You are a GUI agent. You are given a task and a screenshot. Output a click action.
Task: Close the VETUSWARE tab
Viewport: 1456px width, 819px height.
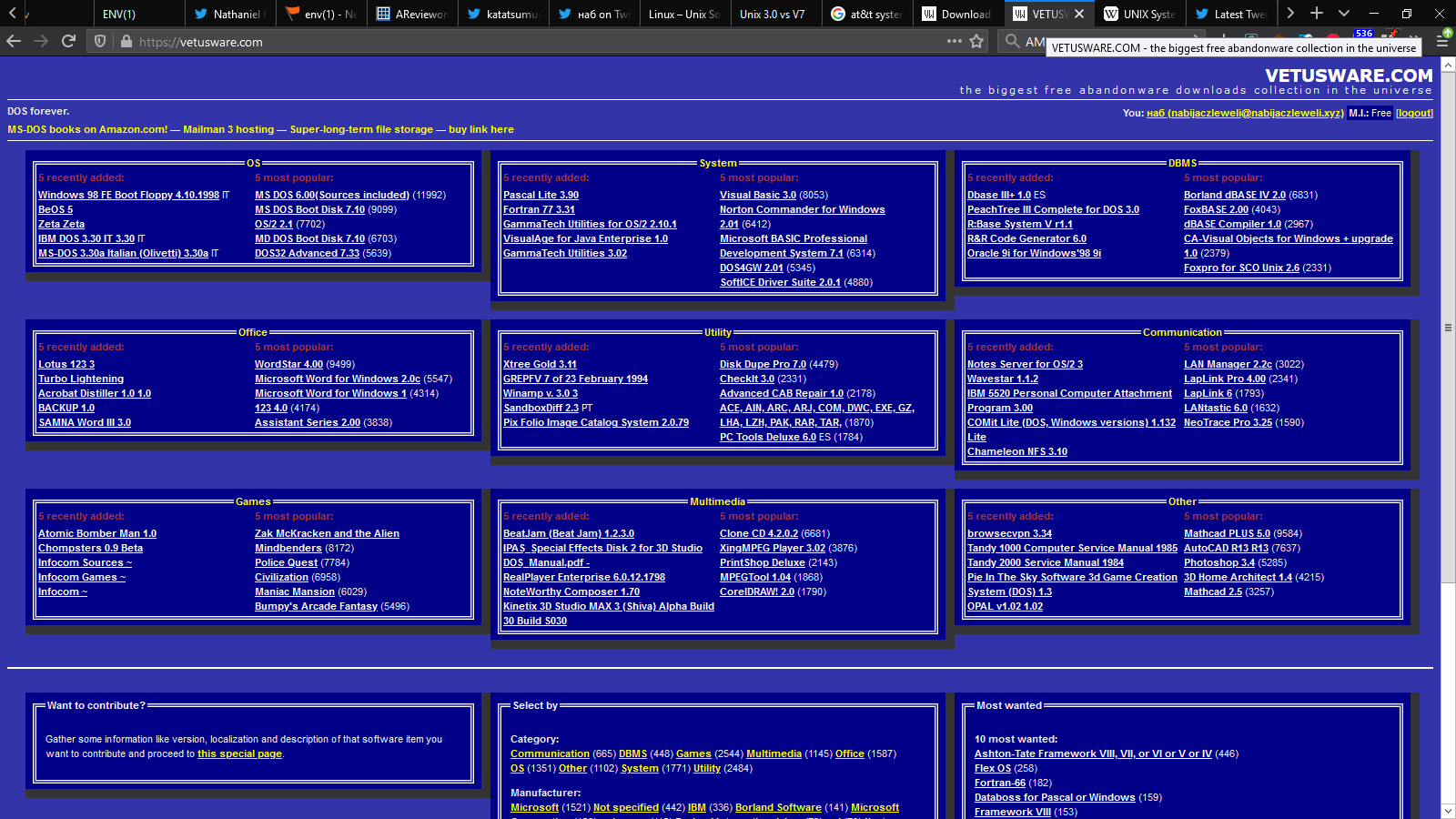coord(1079,14)
